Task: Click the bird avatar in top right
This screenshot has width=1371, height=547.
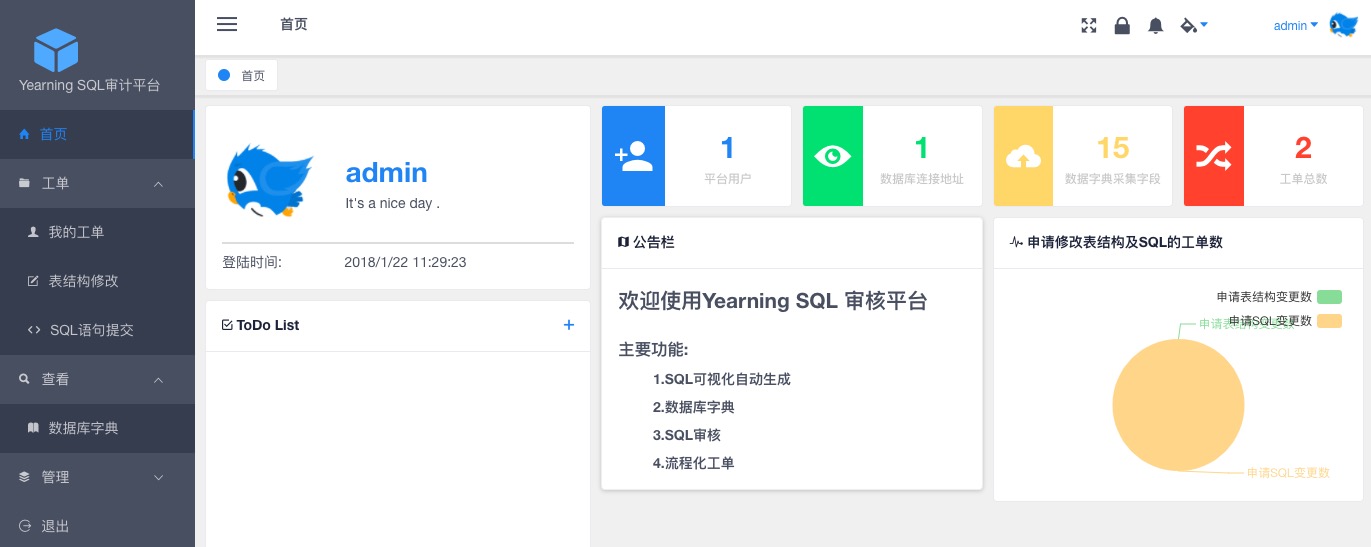Action: tap(1343, 25)
